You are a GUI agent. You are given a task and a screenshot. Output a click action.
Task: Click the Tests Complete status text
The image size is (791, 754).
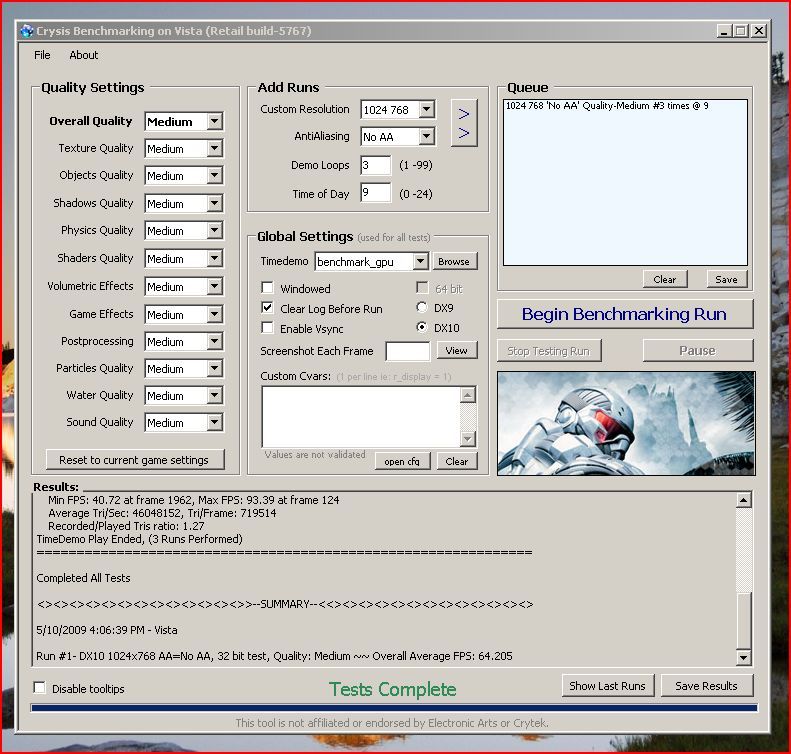tap(392, 689)
